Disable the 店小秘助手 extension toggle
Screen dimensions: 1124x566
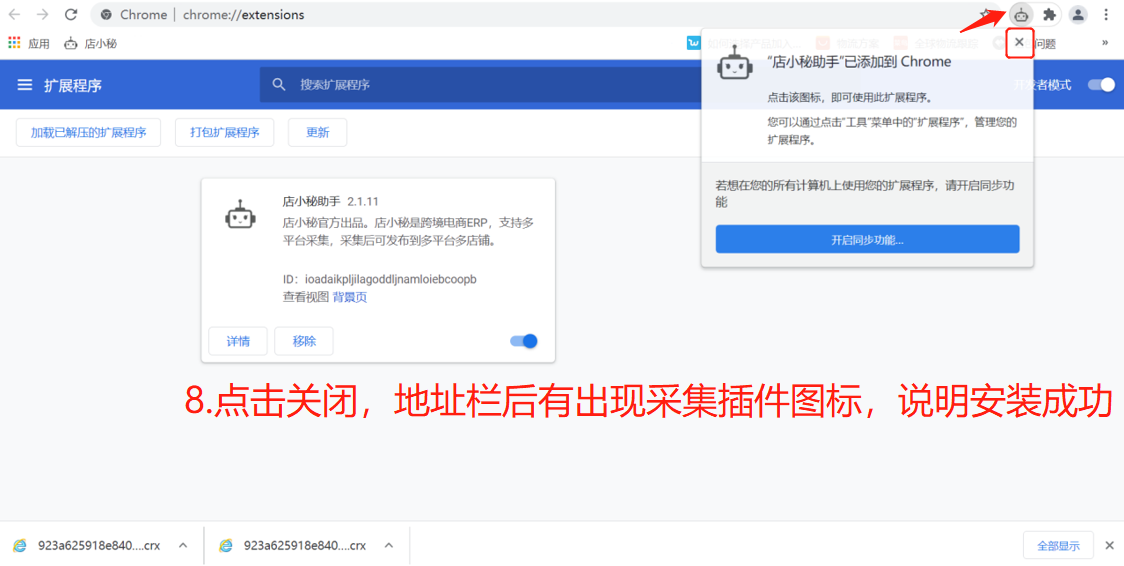pos(524,341)
